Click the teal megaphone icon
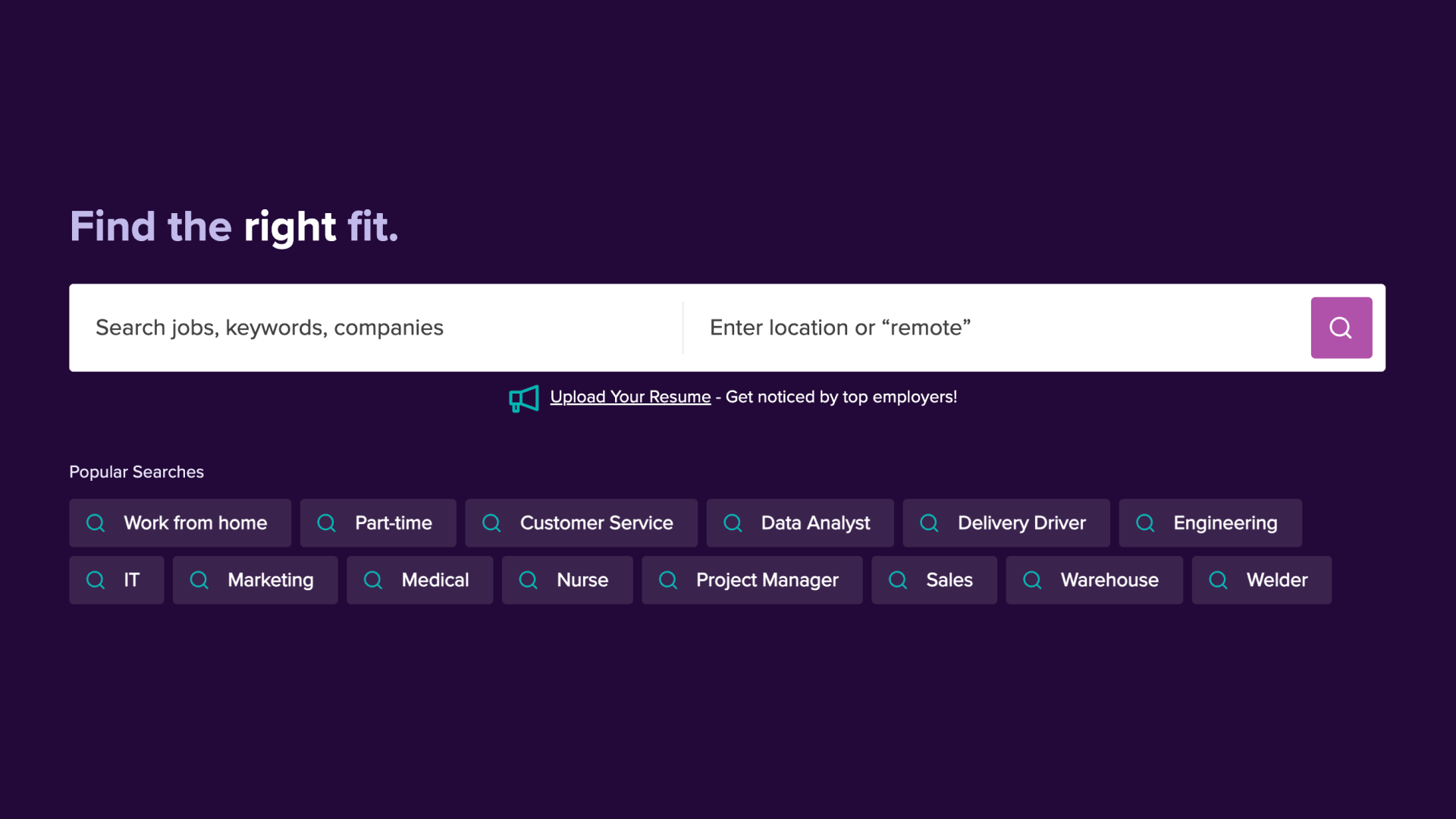 coord(524,398)
